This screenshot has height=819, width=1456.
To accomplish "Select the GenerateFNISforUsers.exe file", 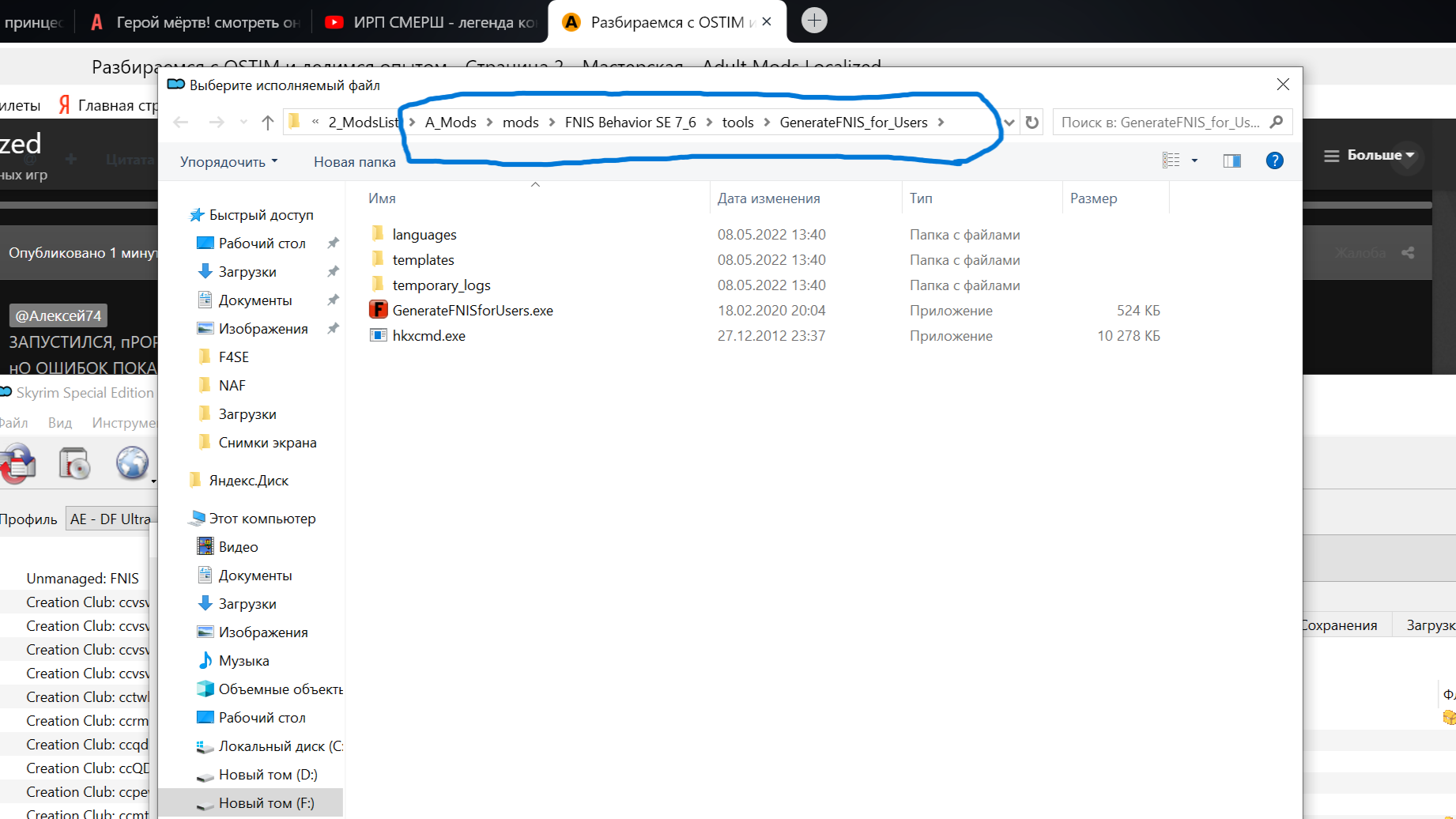I will (472, 311).
